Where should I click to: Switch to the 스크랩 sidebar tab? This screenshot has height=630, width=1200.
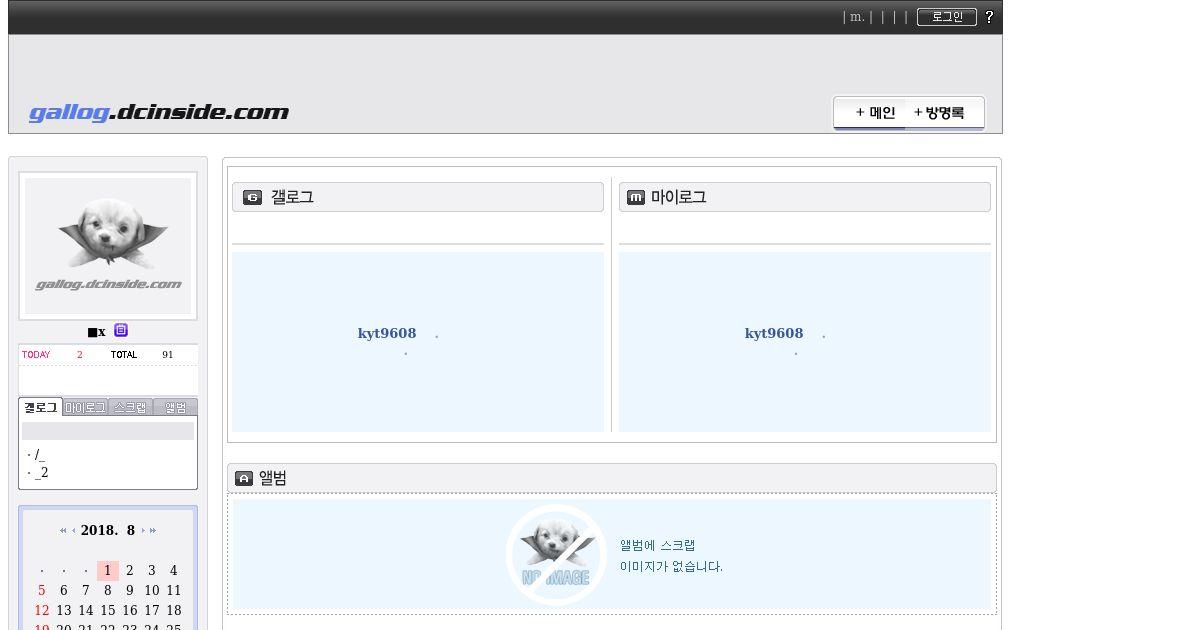pyautogui.click(x=130, y=408)
